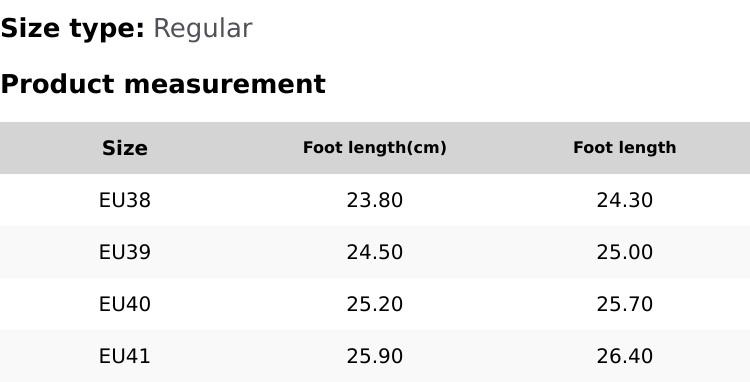Viewport: 750px width, 382px height.
Task: Click the 25.00 value in EU39 row
Action: click(x=625, y=252)
